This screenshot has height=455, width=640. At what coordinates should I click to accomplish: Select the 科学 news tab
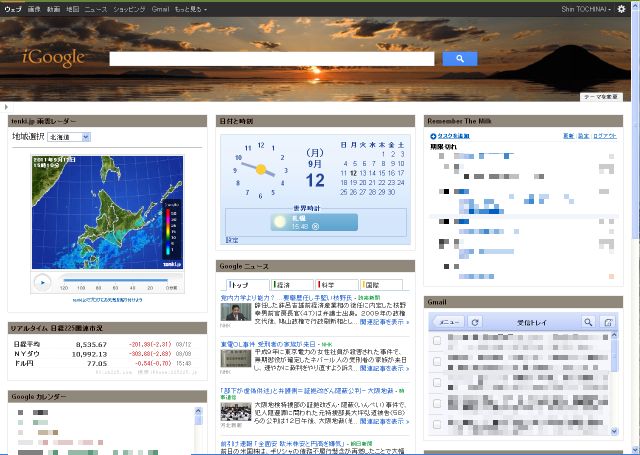337,285
